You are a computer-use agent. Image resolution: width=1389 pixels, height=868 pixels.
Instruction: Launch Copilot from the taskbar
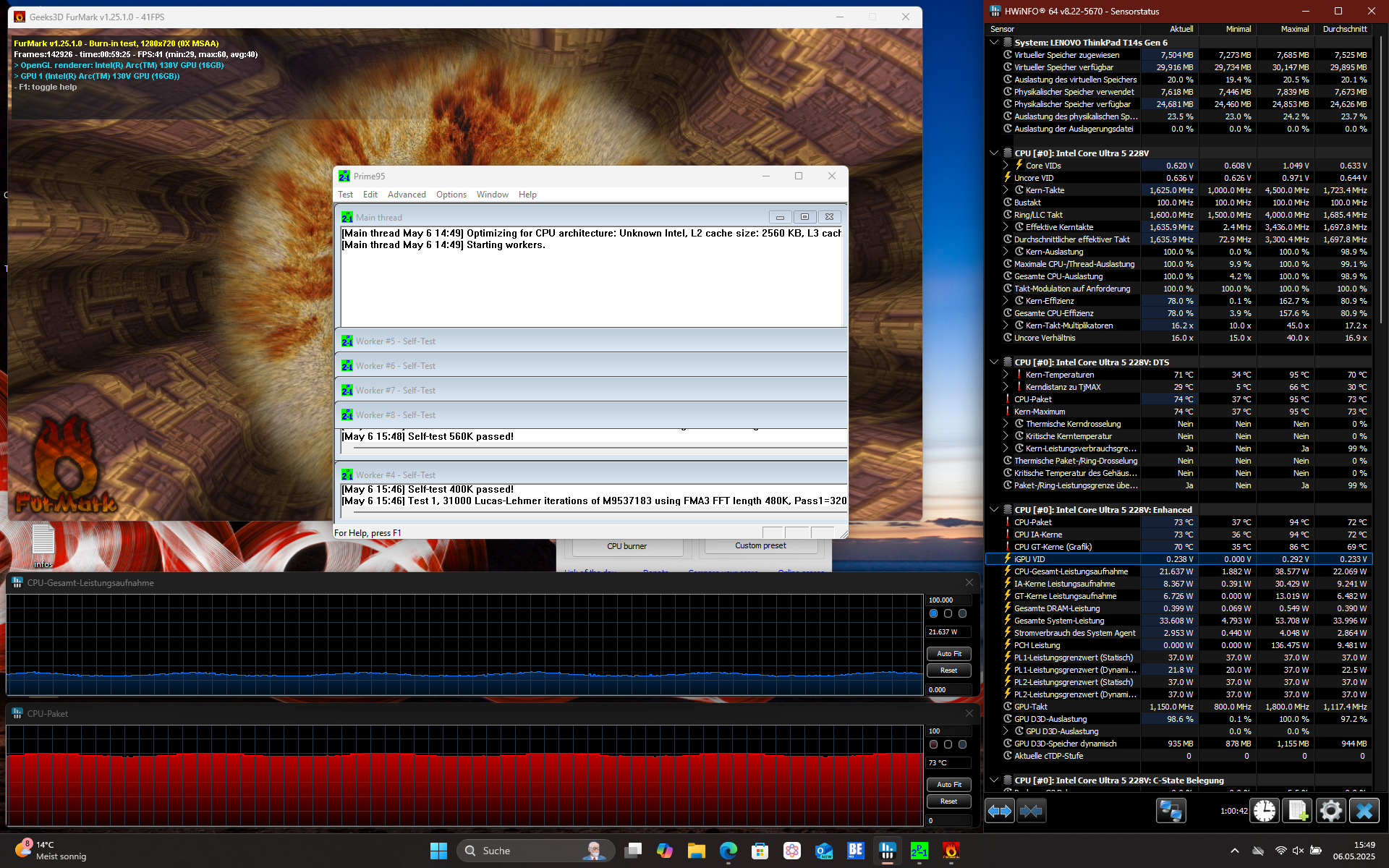[x=665, y=851]
